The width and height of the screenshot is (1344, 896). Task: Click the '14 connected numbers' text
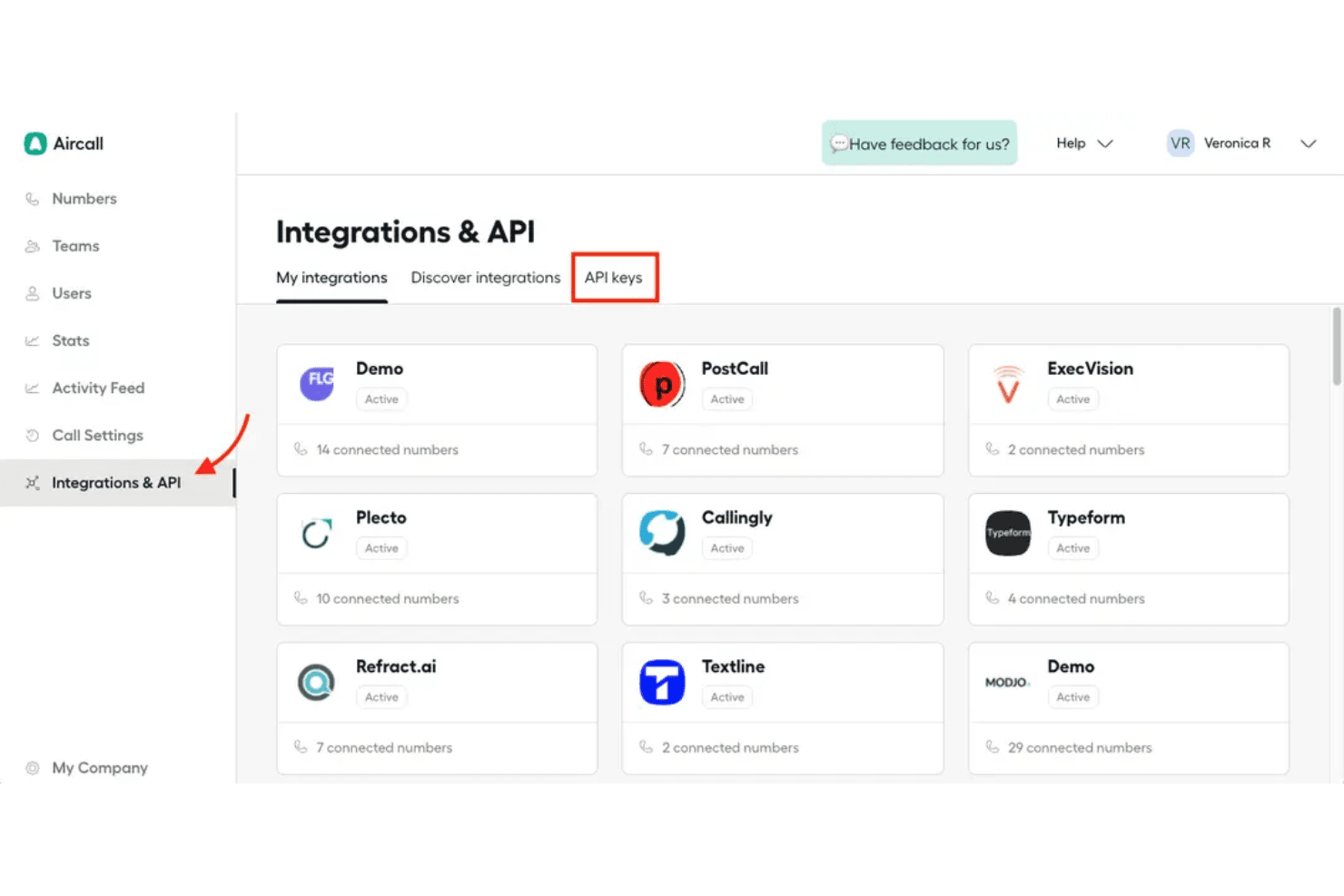click(x=387, y=449)
